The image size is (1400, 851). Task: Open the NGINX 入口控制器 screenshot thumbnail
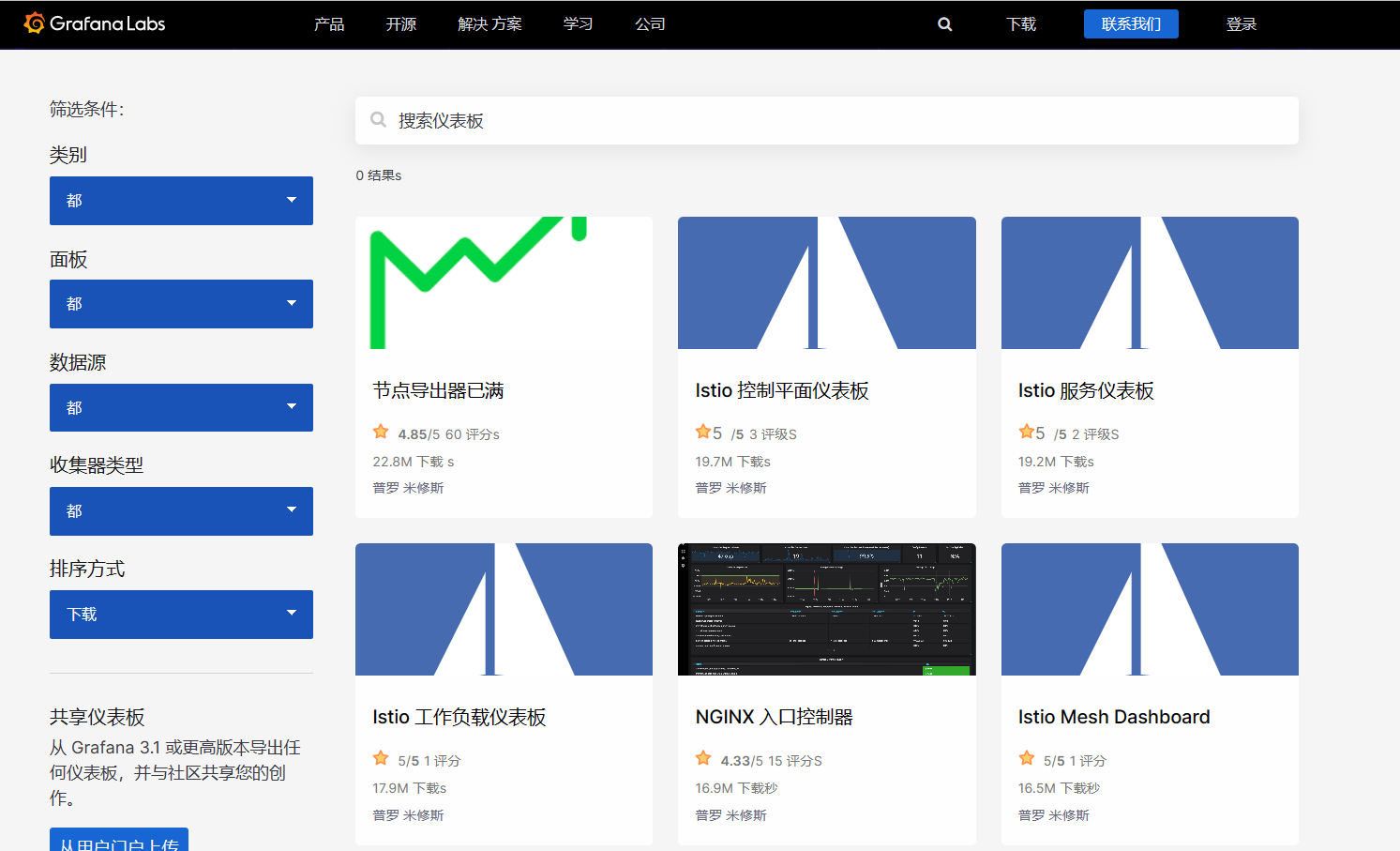click(827, 609)
